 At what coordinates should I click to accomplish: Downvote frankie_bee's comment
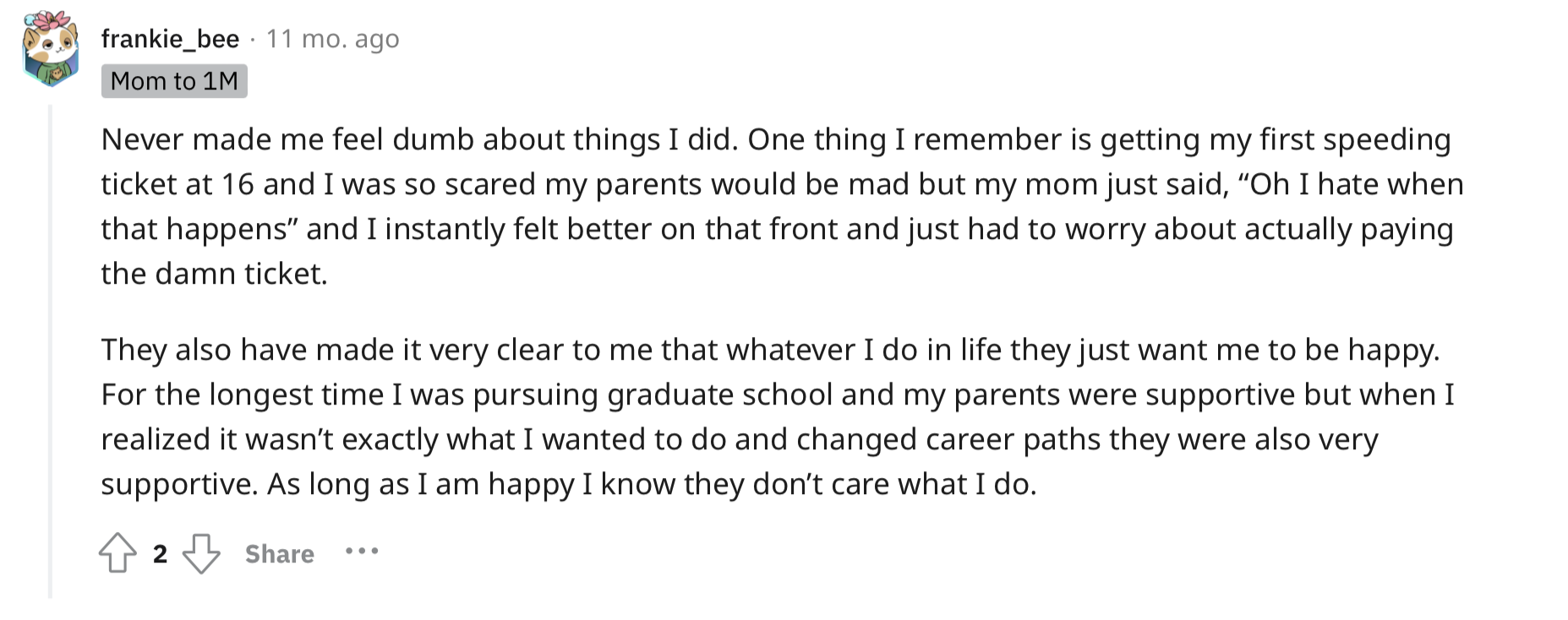pos(201,553)
